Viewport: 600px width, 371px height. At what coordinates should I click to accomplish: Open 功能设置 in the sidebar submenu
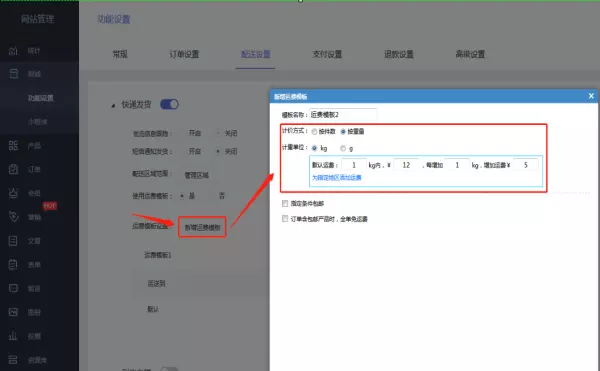[41, 98]
